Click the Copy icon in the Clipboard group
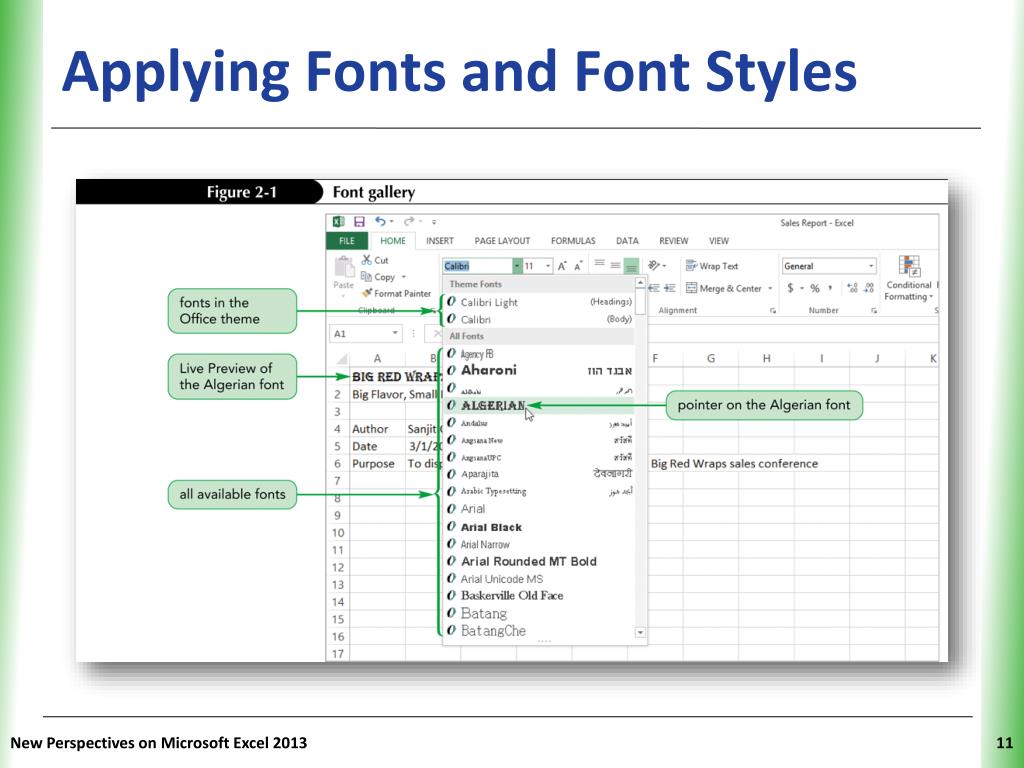 tap(366, 277)
